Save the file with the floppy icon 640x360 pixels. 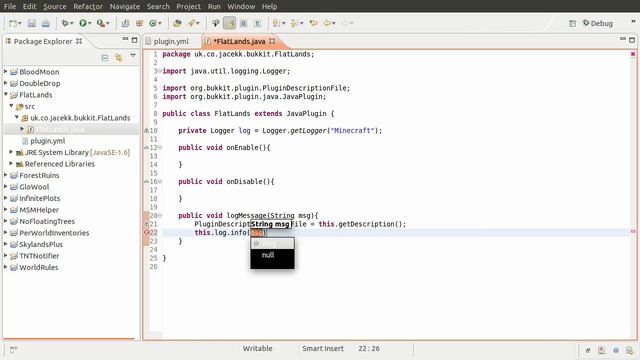pyautogui.click(x=31, y=23)
